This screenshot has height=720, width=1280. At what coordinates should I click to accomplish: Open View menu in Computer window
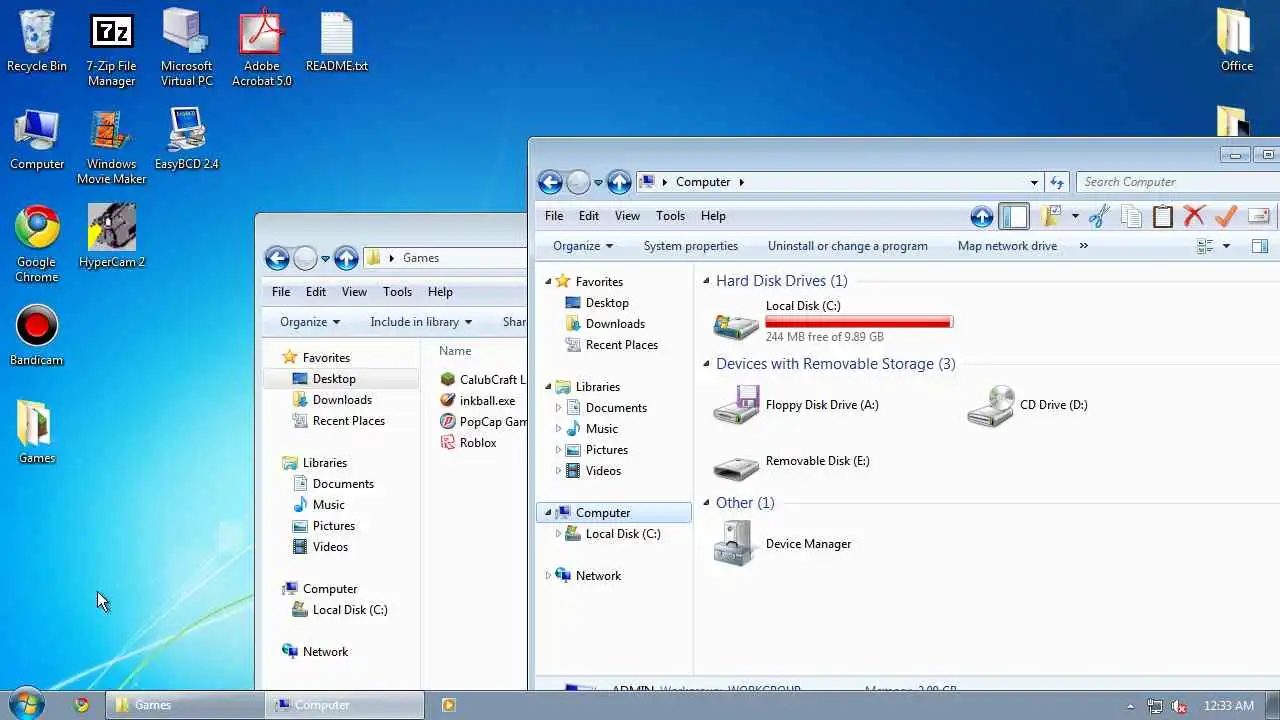click(627, 216)
